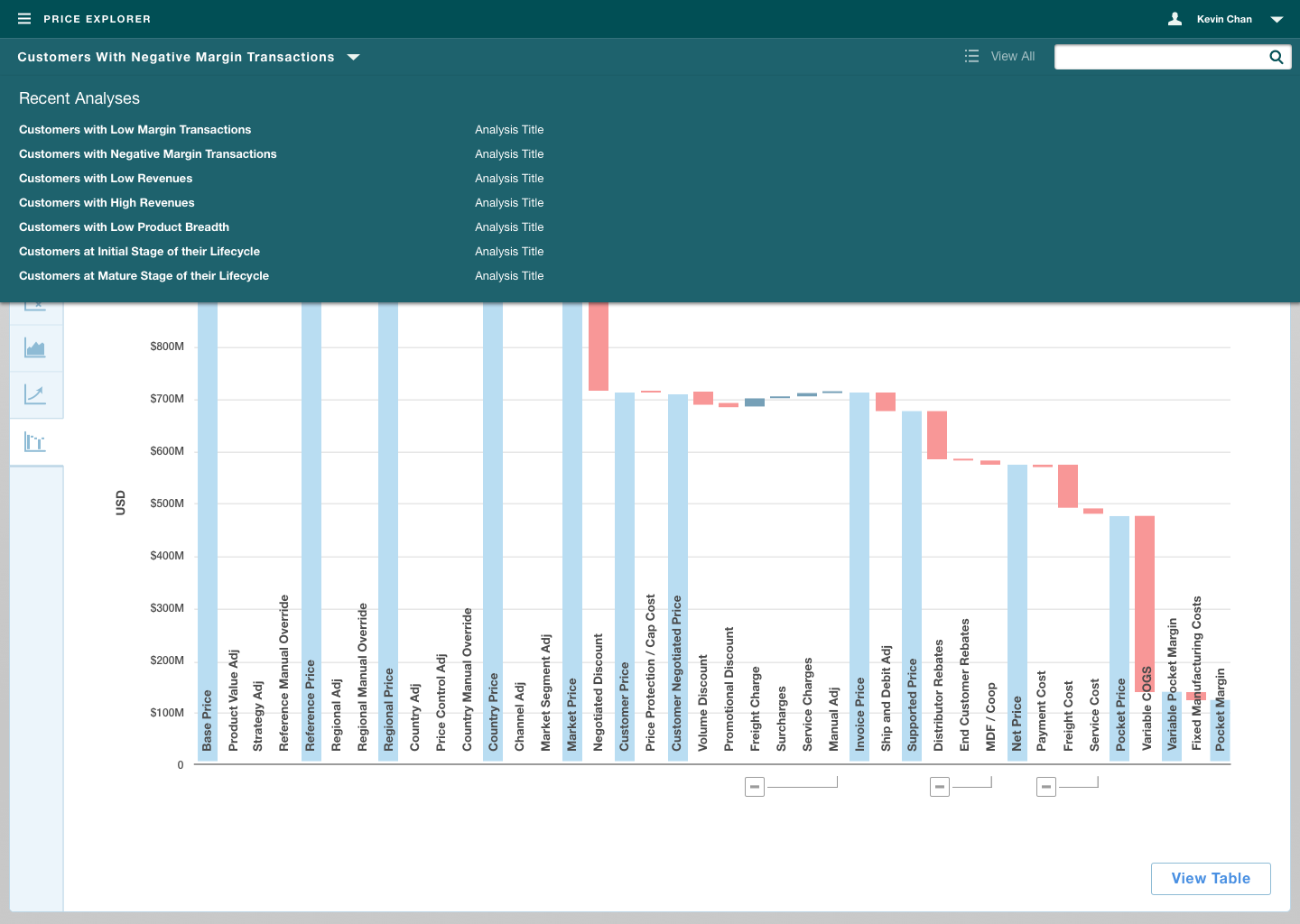The image size is (1300, 924).
Task: Open the hamburger menu
Action: [24, 19]
